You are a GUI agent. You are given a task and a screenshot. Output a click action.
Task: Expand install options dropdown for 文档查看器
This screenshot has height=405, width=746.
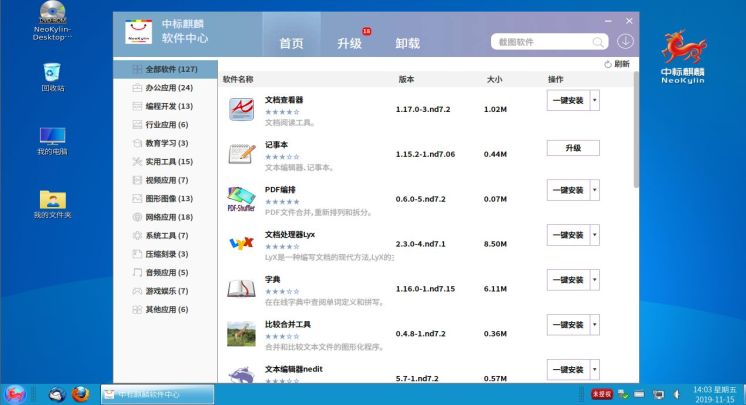click(595, 100)
